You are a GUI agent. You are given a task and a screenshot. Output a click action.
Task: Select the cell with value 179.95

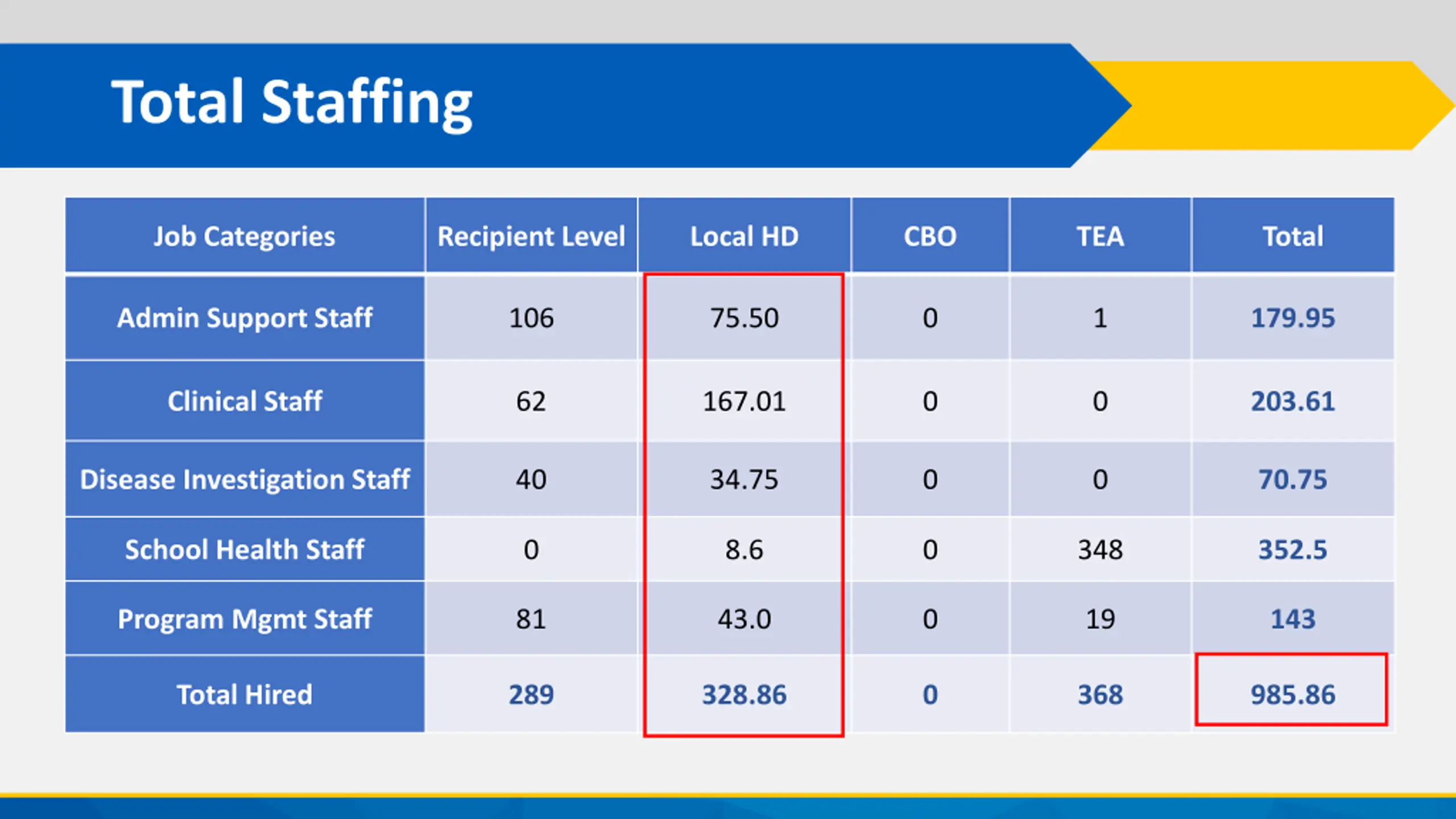1293,317
